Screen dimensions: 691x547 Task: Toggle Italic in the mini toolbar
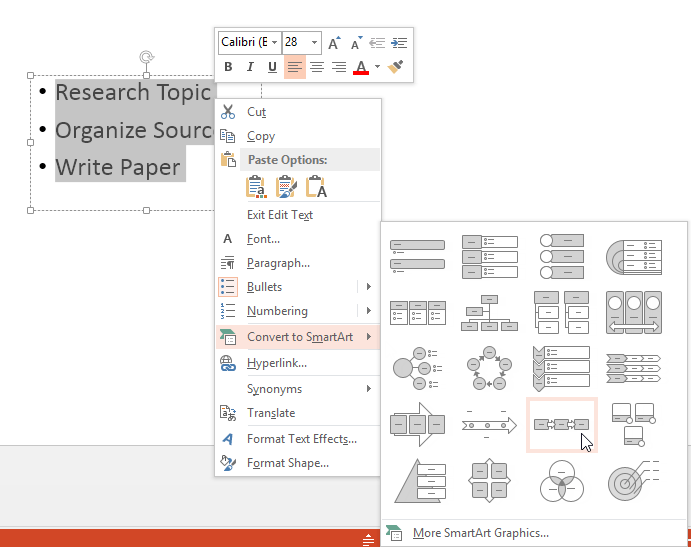coord(250,67)
